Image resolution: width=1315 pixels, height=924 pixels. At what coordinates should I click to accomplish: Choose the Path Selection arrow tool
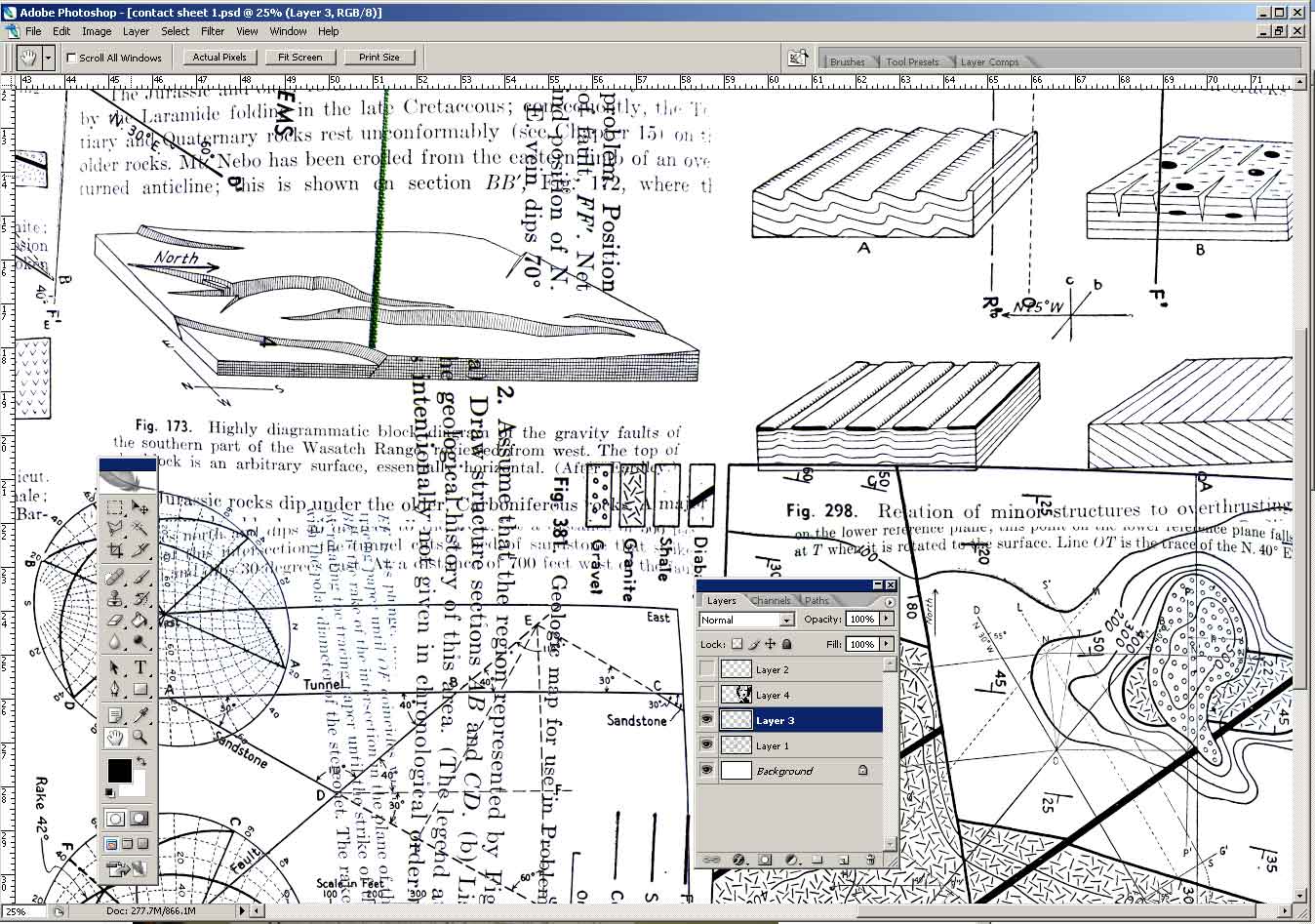tap(115, 667)
